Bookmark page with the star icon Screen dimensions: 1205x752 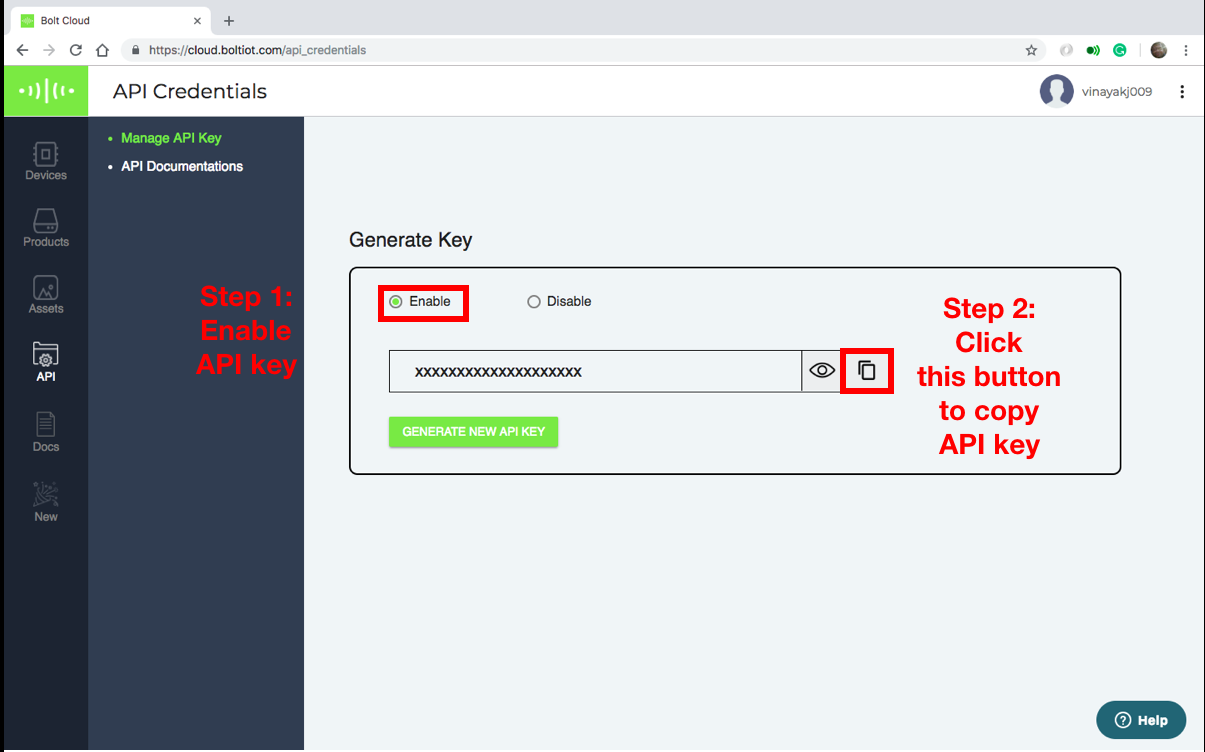pos(1031,50)
